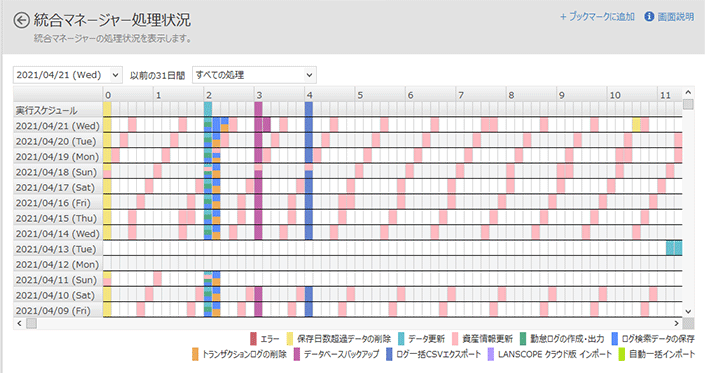Click the horizontal scrollbar left arrow
Image resolution: width=705 pixels, height=373 pixels.
[x=19, y=323]
